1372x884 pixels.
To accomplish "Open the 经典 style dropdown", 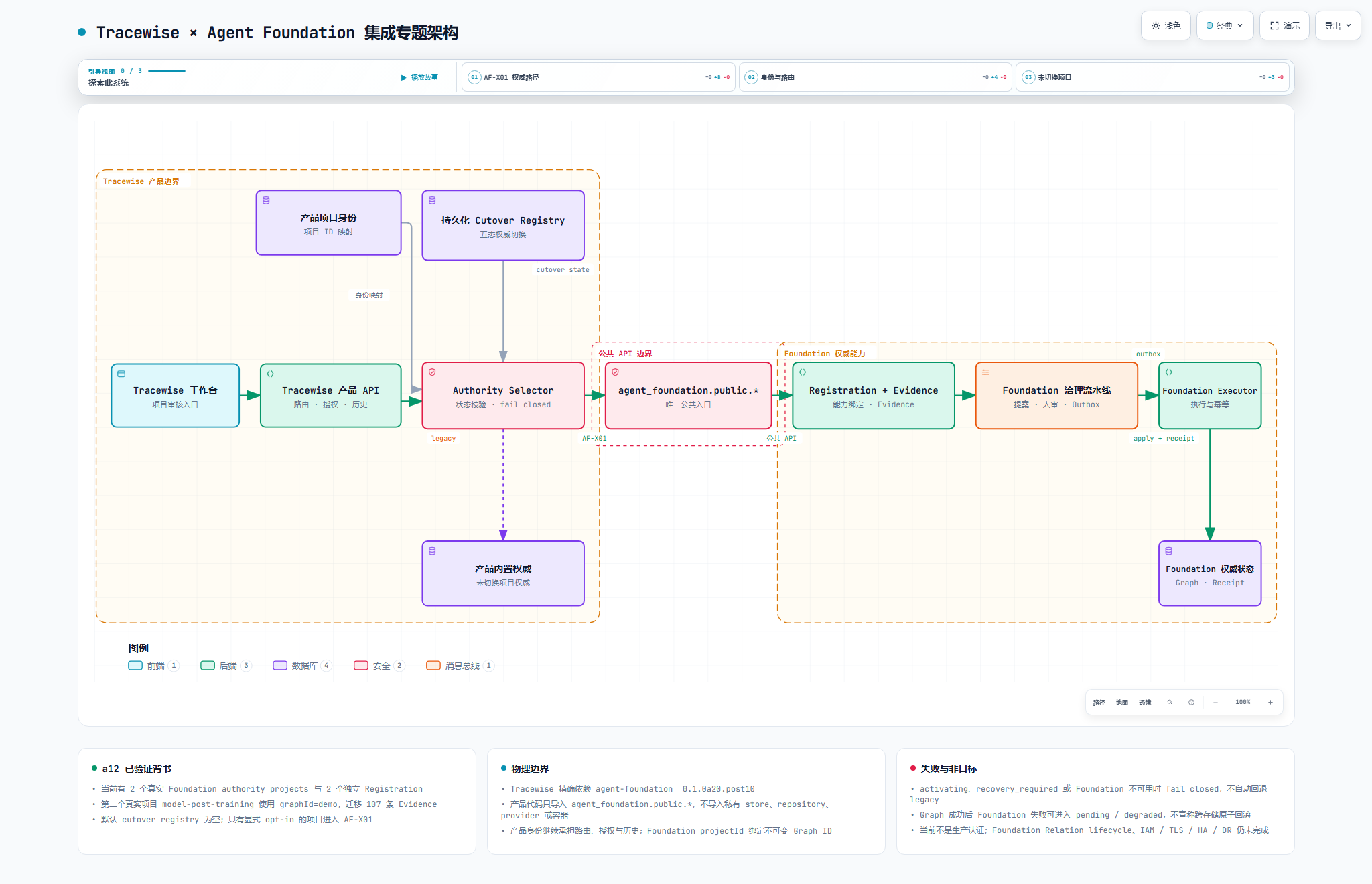I will pyautogui.click(x=1225, y=25).
